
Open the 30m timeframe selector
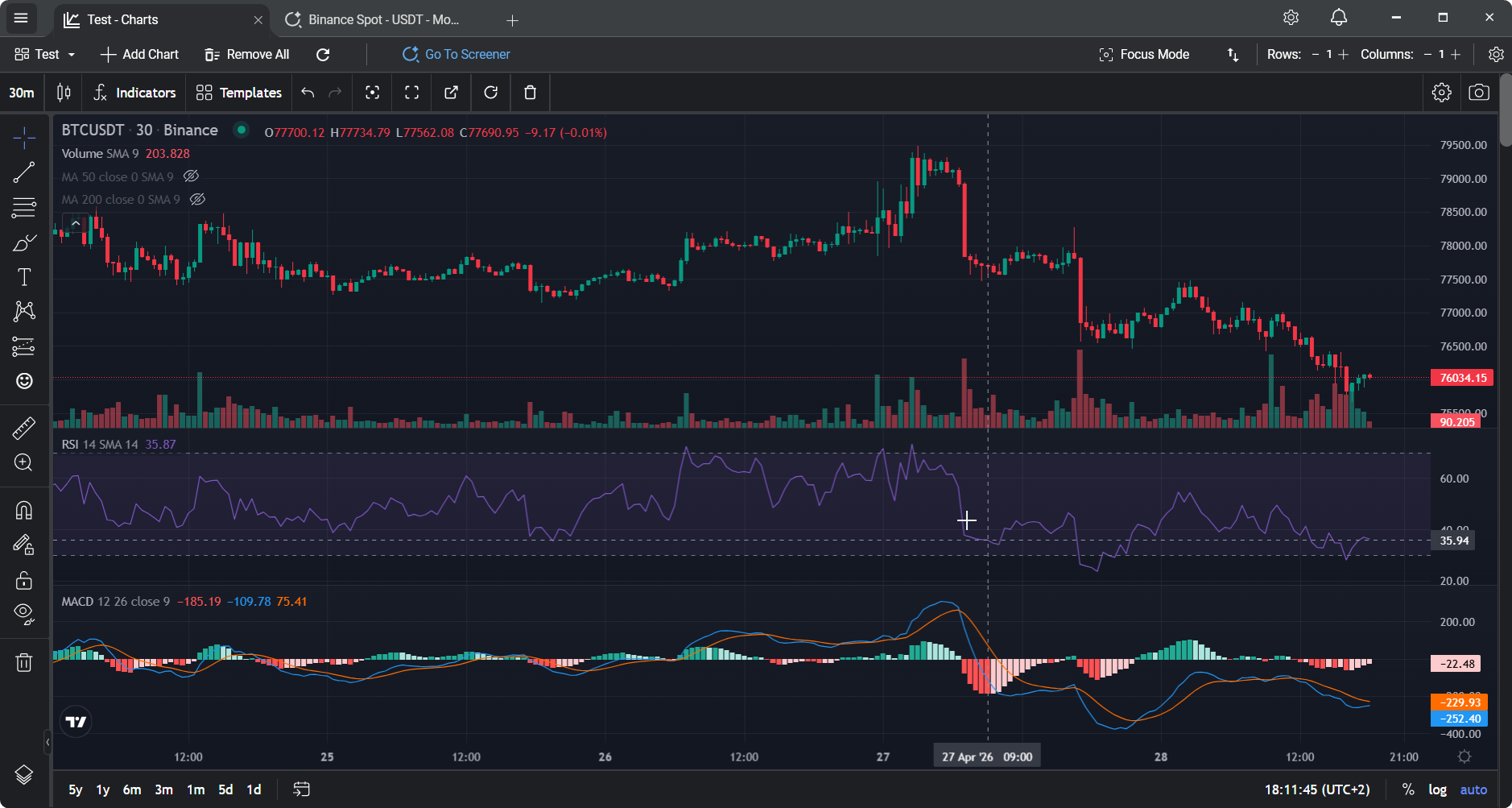tap(22, 93)
